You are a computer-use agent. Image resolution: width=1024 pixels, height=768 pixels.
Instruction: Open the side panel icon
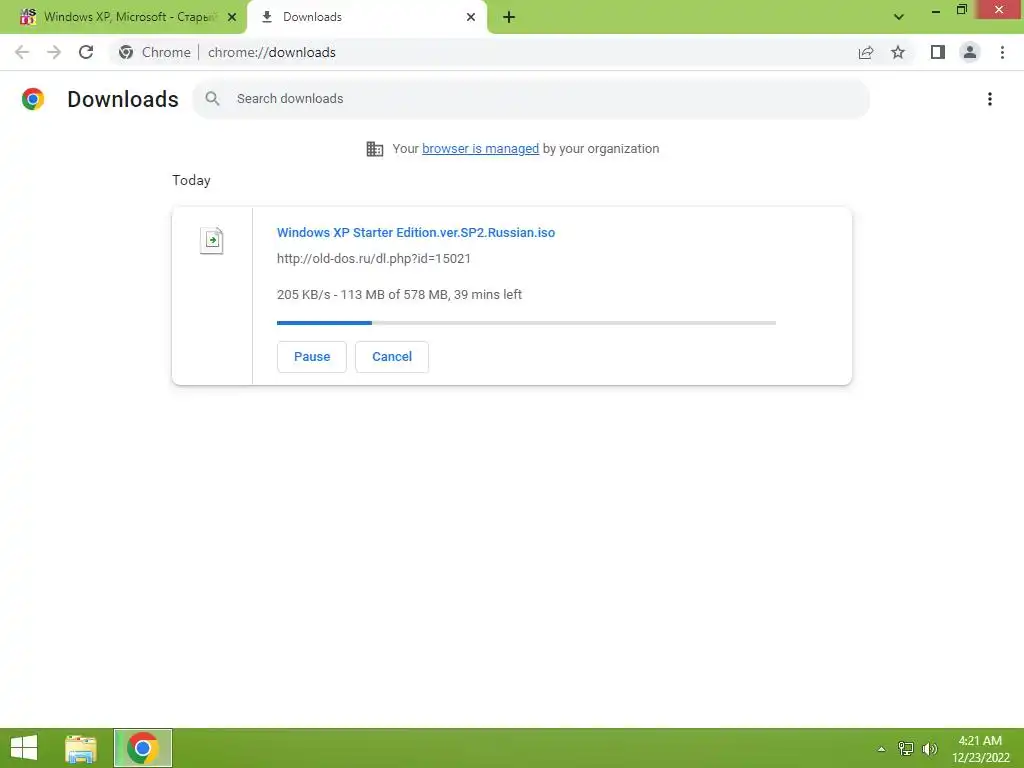click(x=938, y=52)
